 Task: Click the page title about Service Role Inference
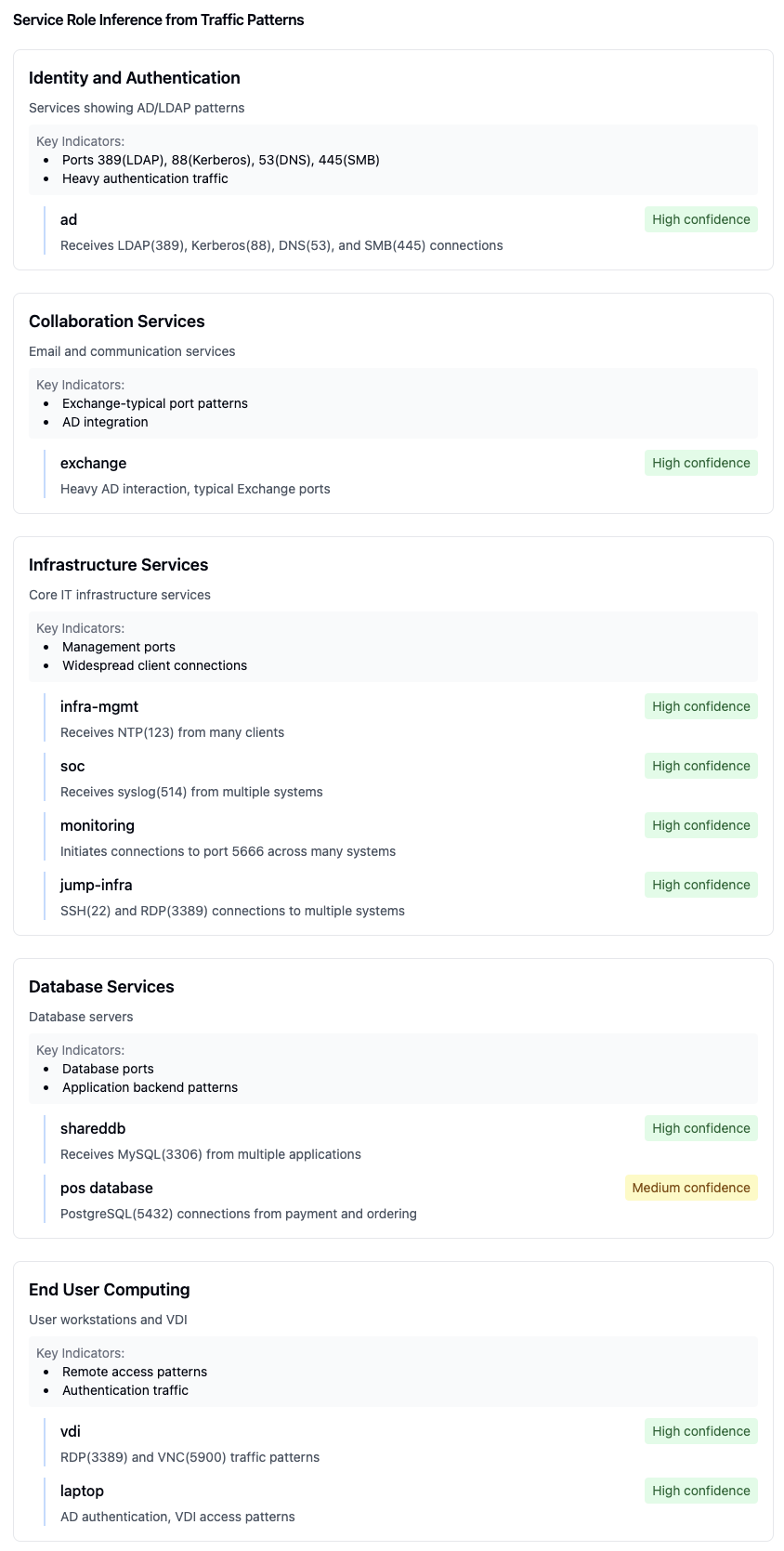158,20
